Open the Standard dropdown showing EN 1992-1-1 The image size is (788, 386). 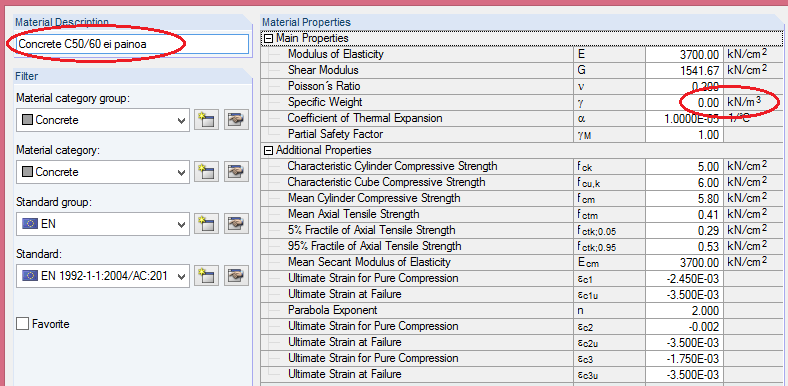[103, 276]
